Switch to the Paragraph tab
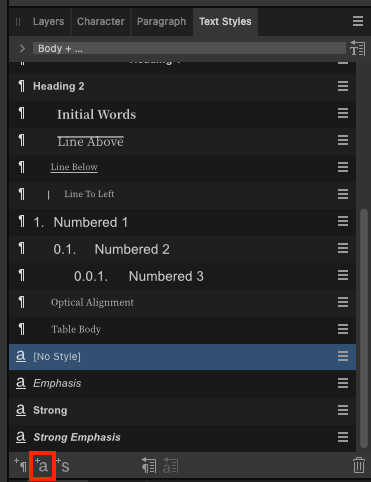 (162, 22)
